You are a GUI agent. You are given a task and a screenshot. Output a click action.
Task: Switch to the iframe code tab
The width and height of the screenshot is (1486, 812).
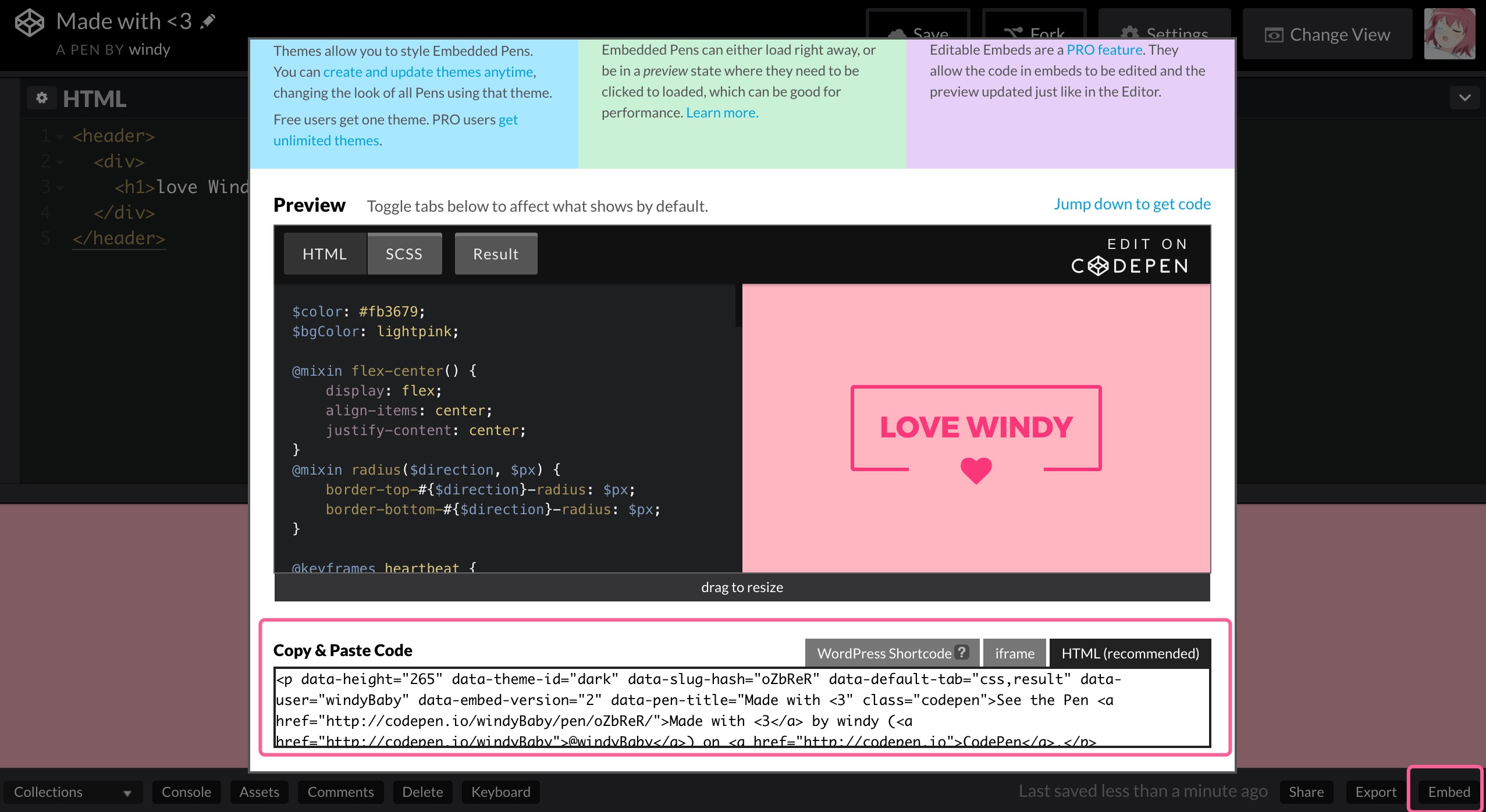click(1015, 653)
